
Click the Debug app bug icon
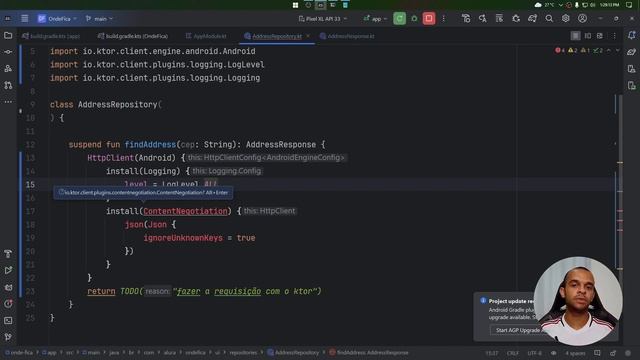[x=414, y=18]
